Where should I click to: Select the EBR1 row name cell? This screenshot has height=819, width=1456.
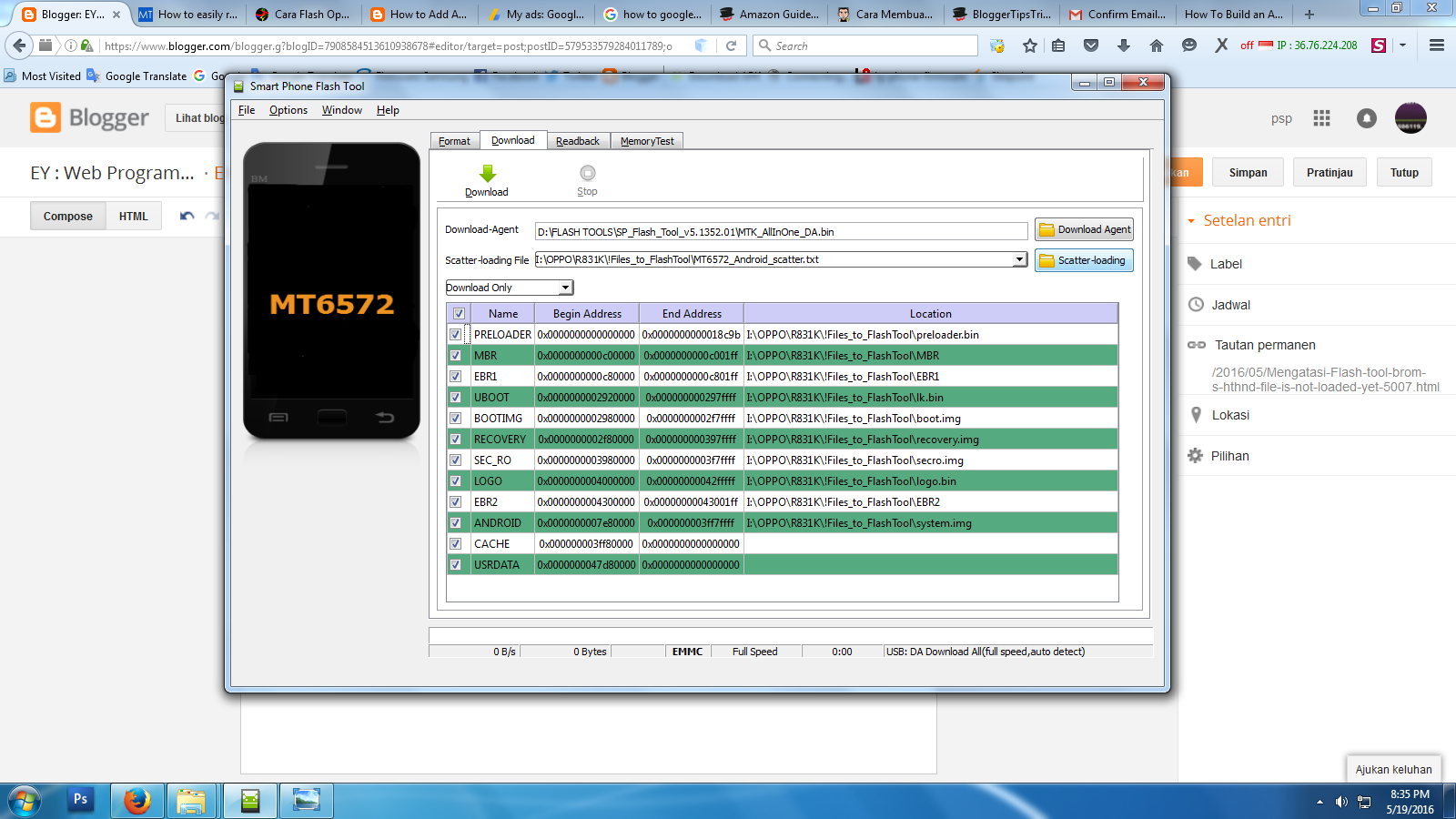[x=501, y=377]
